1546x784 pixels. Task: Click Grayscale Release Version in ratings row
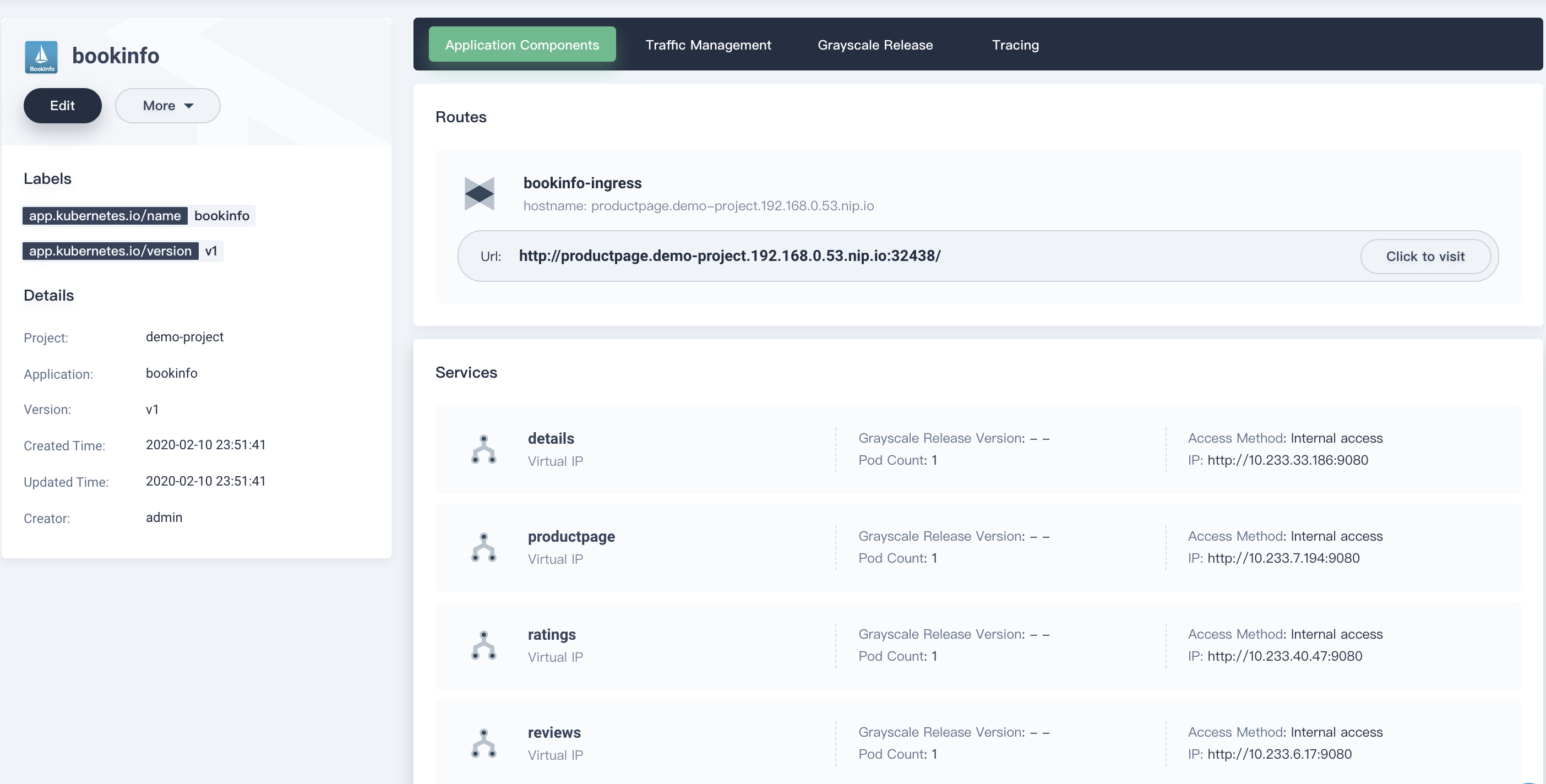pyautogui.click(x=954, y=634)
